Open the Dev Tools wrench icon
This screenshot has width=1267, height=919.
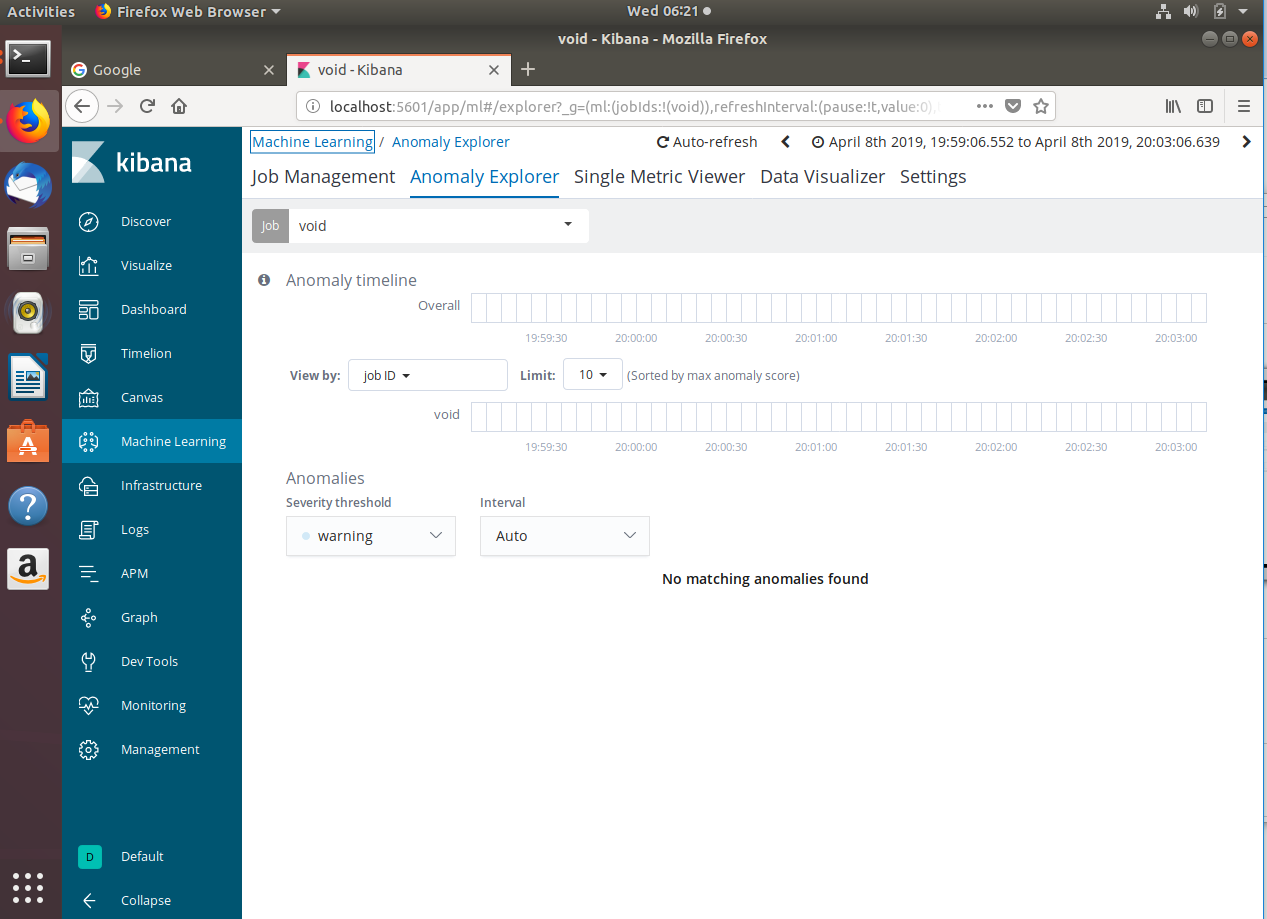coord(89,662)
